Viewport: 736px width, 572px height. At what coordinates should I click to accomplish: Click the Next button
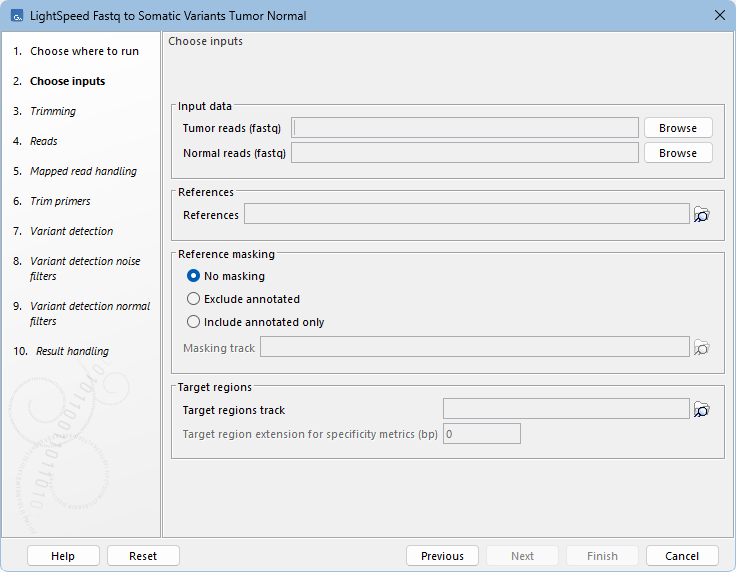coord(522,556)
